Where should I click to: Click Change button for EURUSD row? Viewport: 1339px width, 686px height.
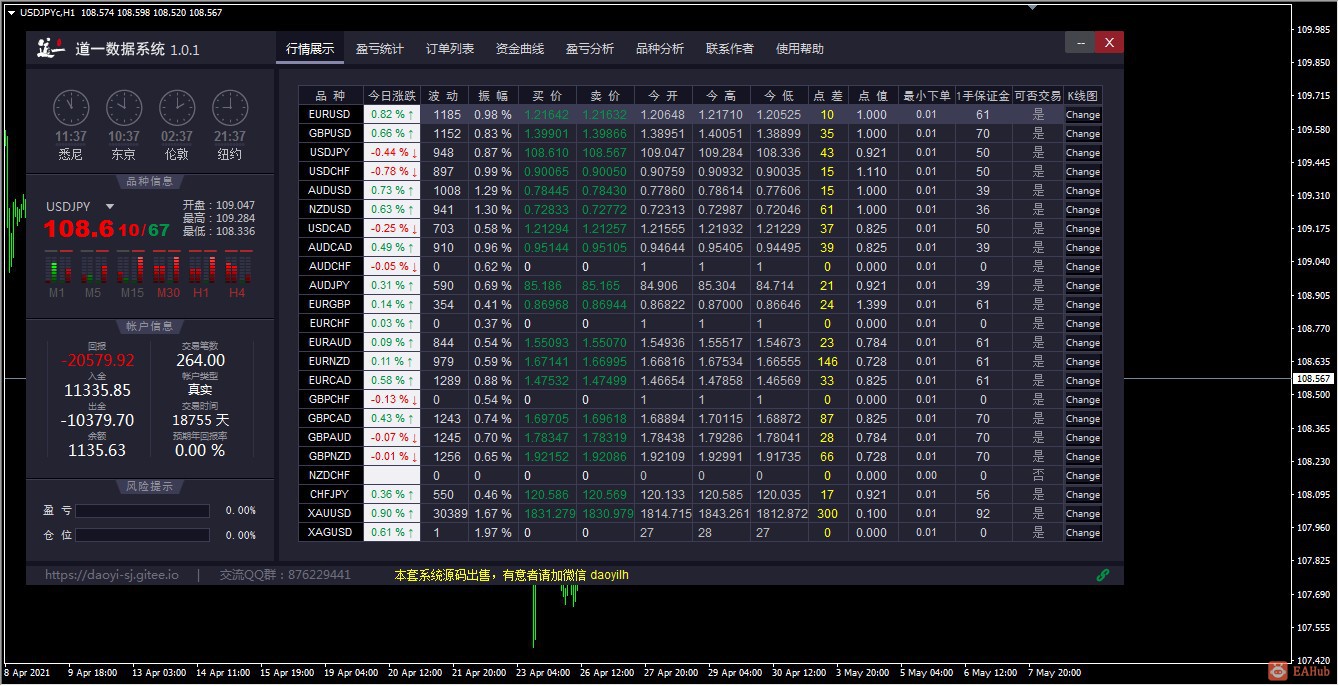[1082, 115]
